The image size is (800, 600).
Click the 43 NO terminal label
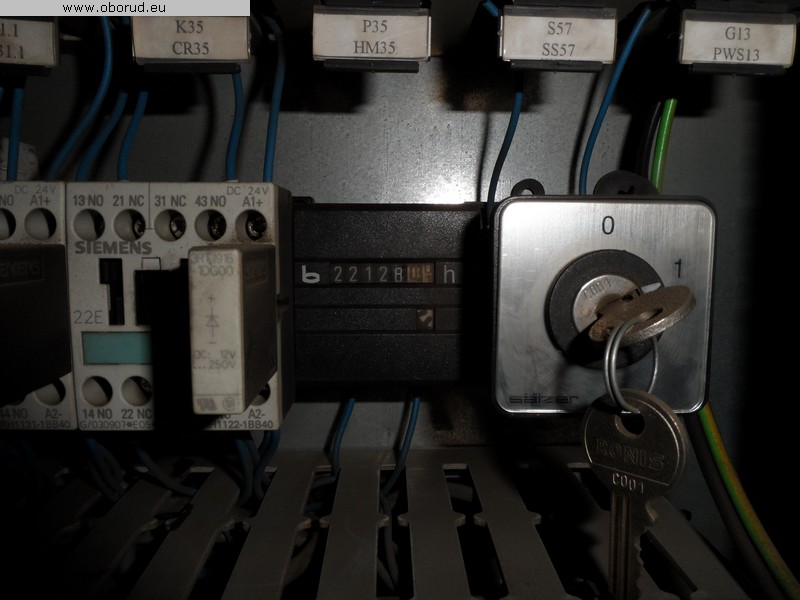[x=210, y=202]
